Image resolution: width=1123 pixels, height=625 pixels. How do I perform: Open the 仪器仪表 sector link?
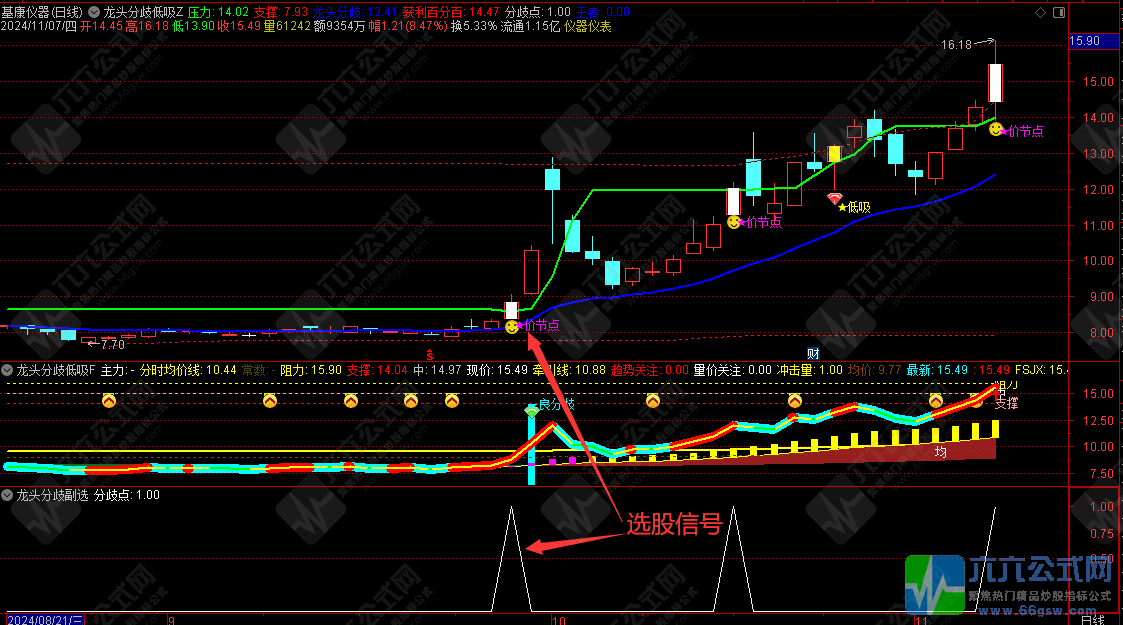tap(588, 26)
